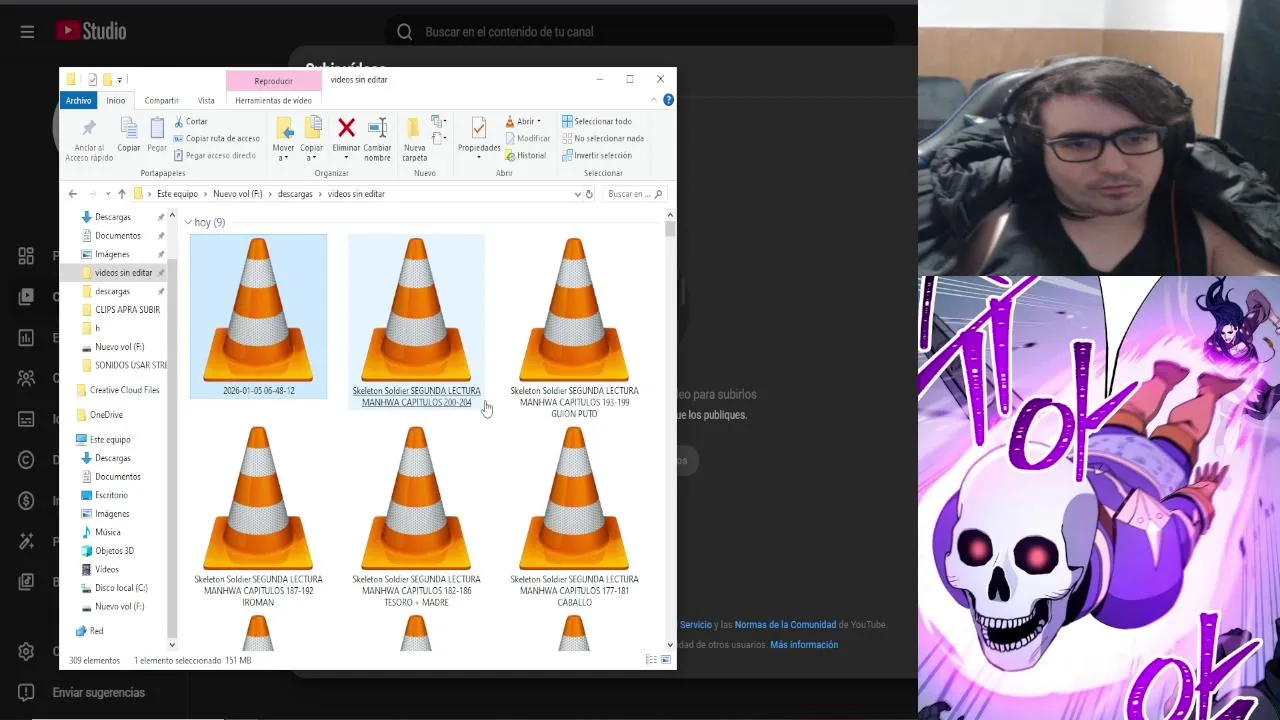The height and width of the screenshot is (720, 1280).
Task: Click the Reproducir contextual tab header
Action: coord(273,80)
